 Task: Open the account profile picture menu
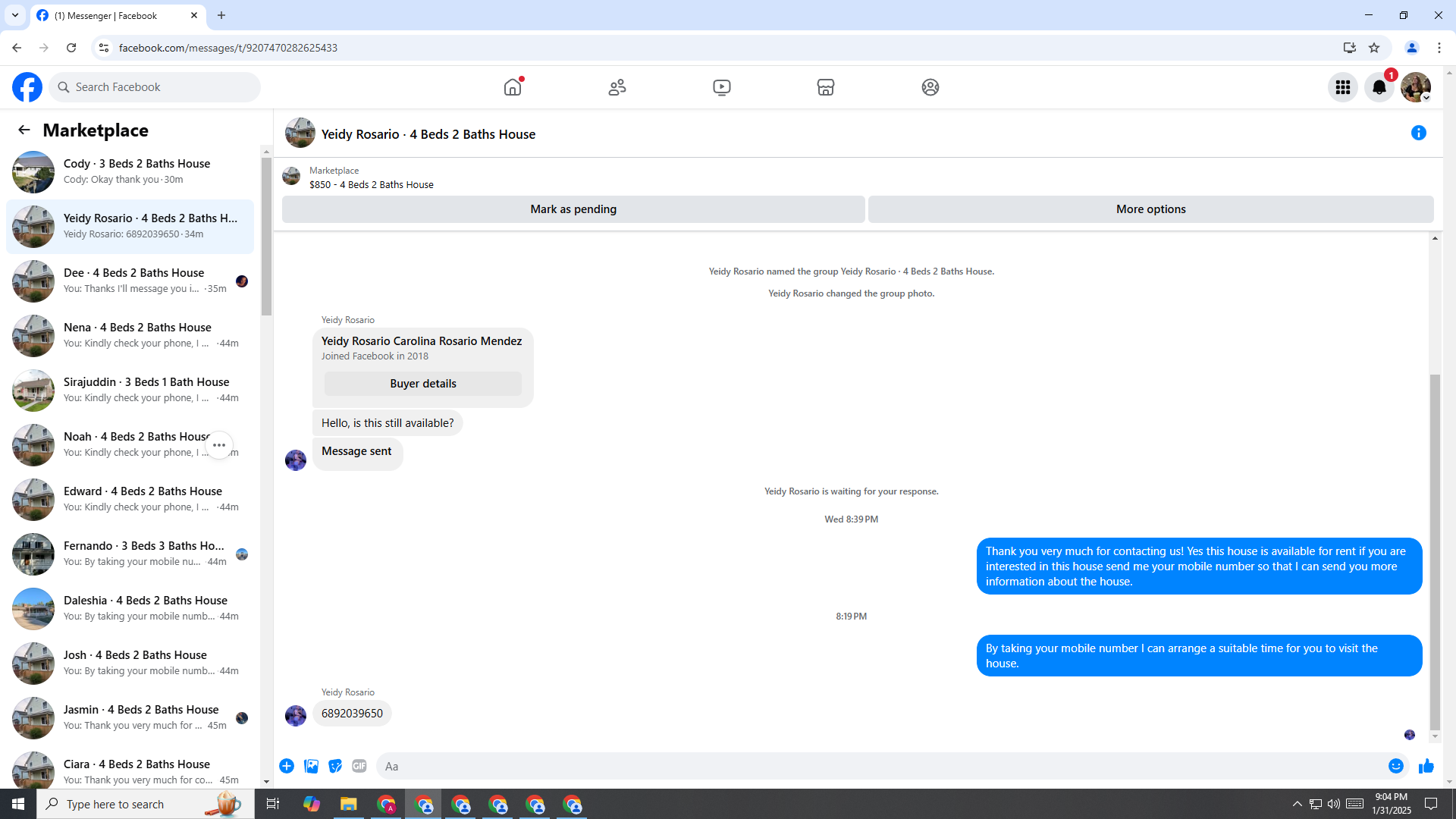(x=1416, y=87)
